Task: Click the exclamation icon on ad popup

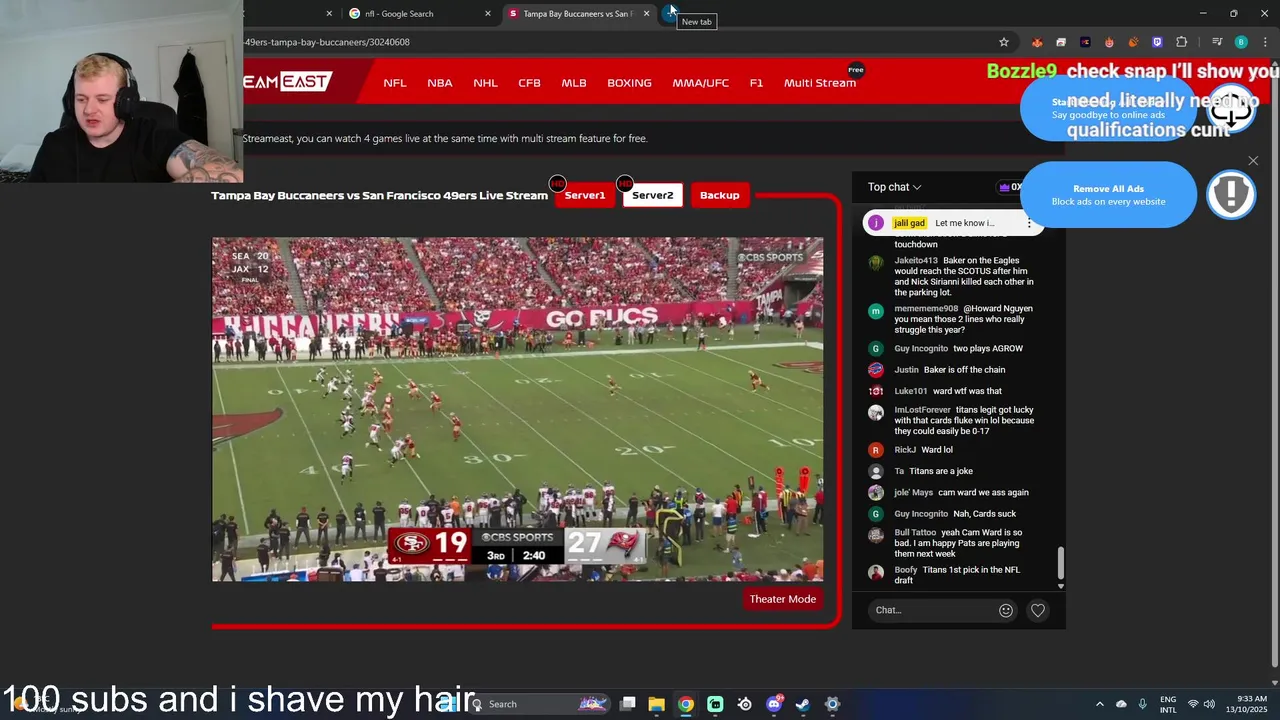Action: tap(1231, 195)
